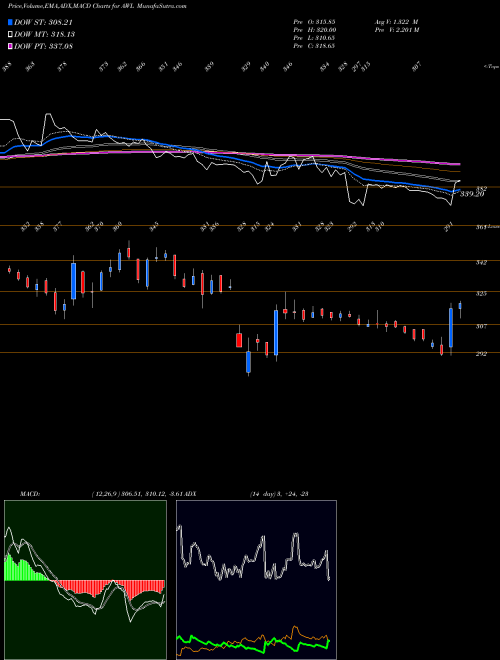Click the Pre C: 318.65 value
500x660 pixels.
[314, 45]
